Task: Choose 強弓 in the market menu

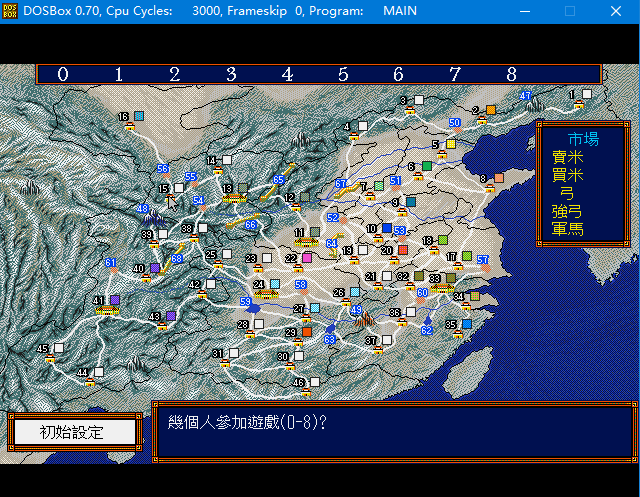Action: [567, 211]
